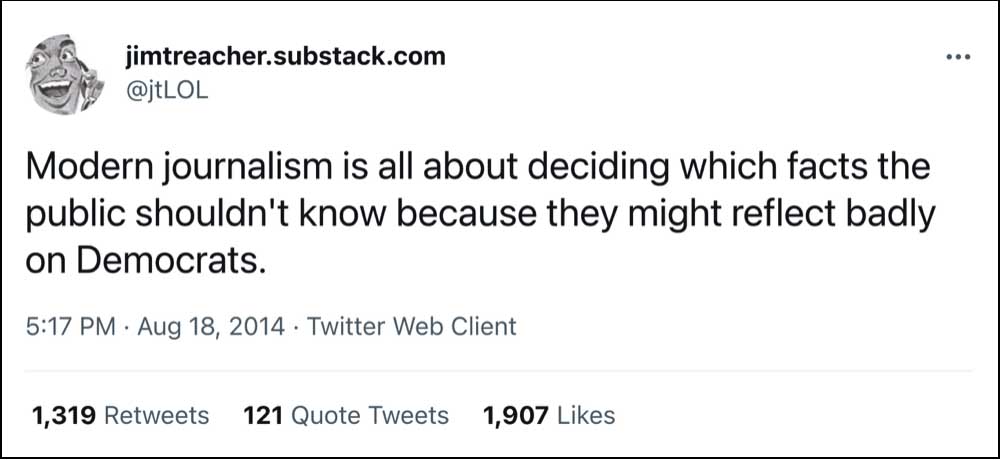1000x460 pixels.
Task: Click the divider line above tweet stats
Action: click(x=499, y=370)
